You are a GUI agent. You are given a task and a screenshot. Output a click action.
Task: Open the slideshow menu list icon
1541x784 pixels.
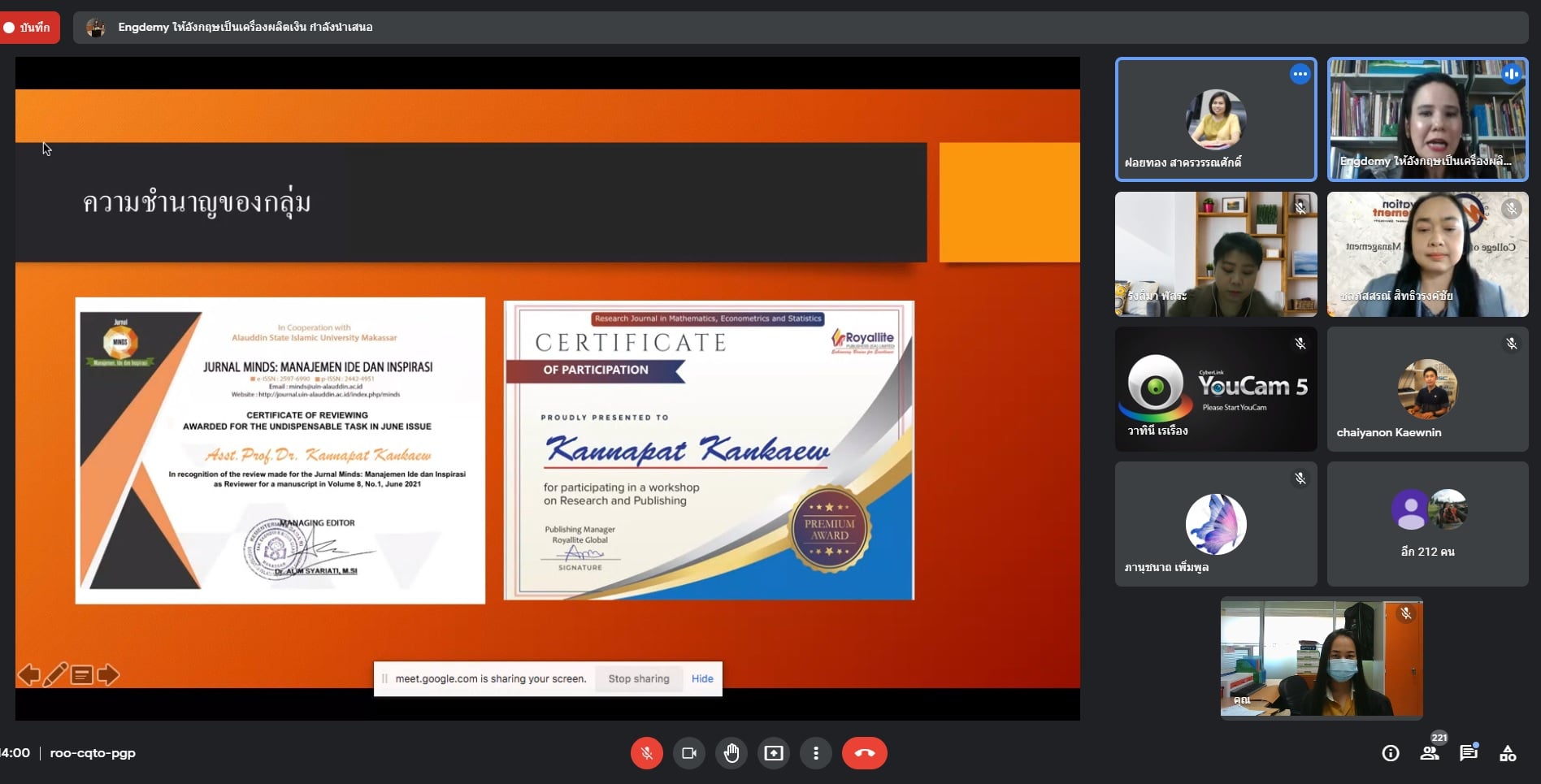82,675
